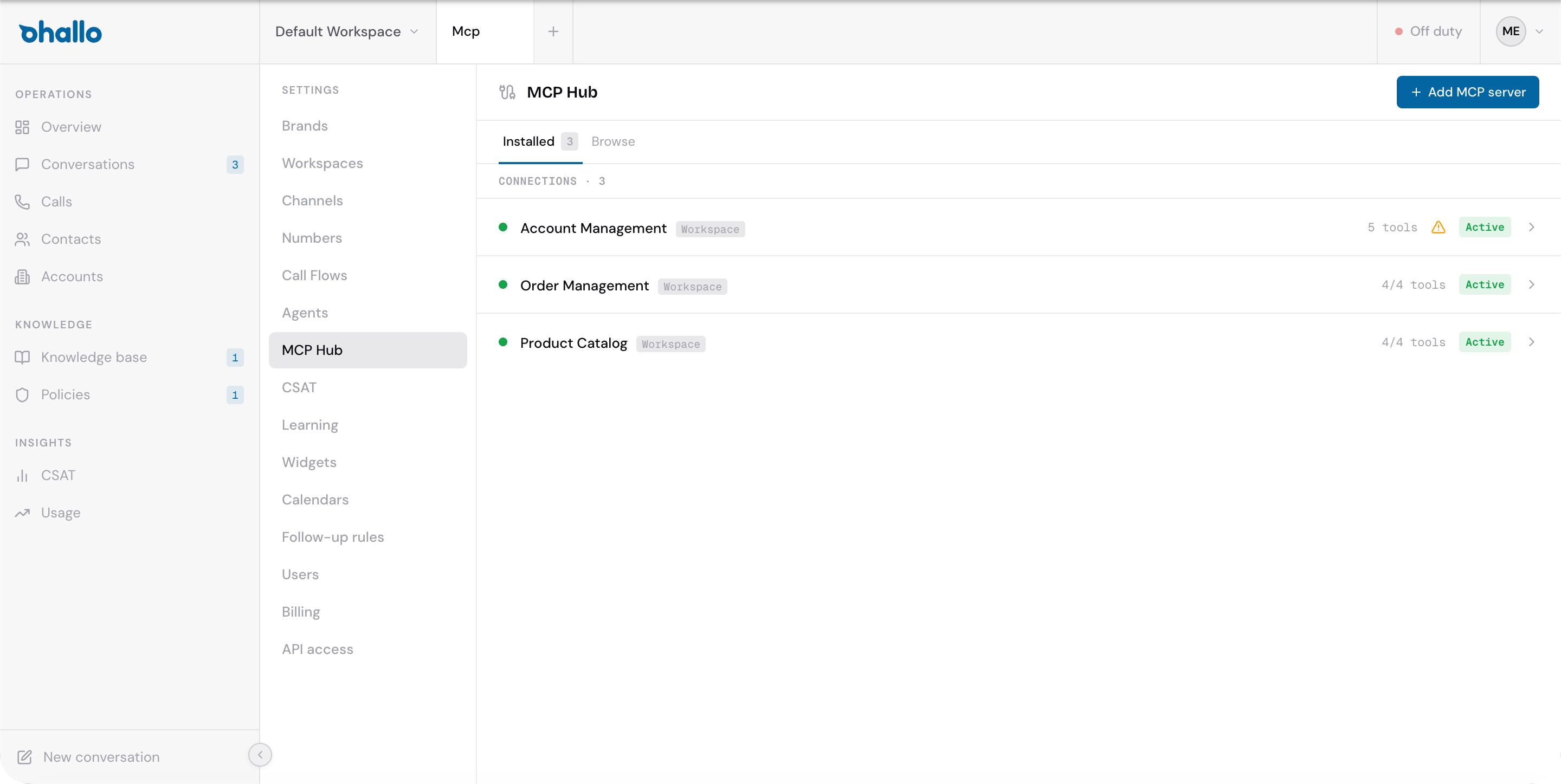Image resolution: width=1561 pixels, height=784 pixels.
Task: Click the Contacts people icon
Action: (x=22, y=239)
